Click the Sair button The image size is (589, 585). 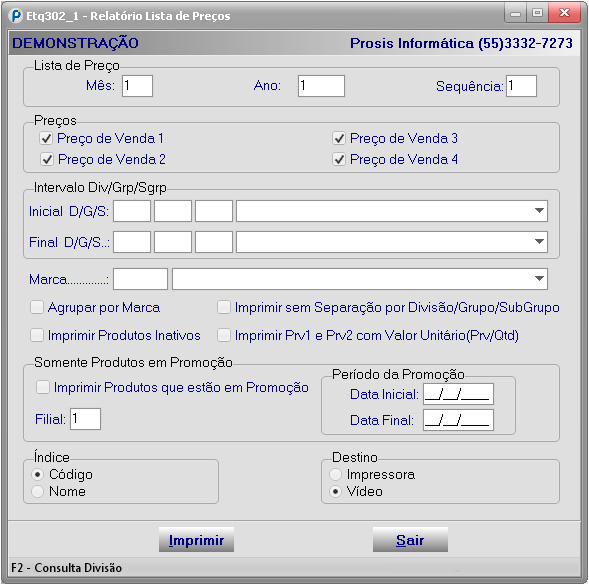(x=410, y=540)
